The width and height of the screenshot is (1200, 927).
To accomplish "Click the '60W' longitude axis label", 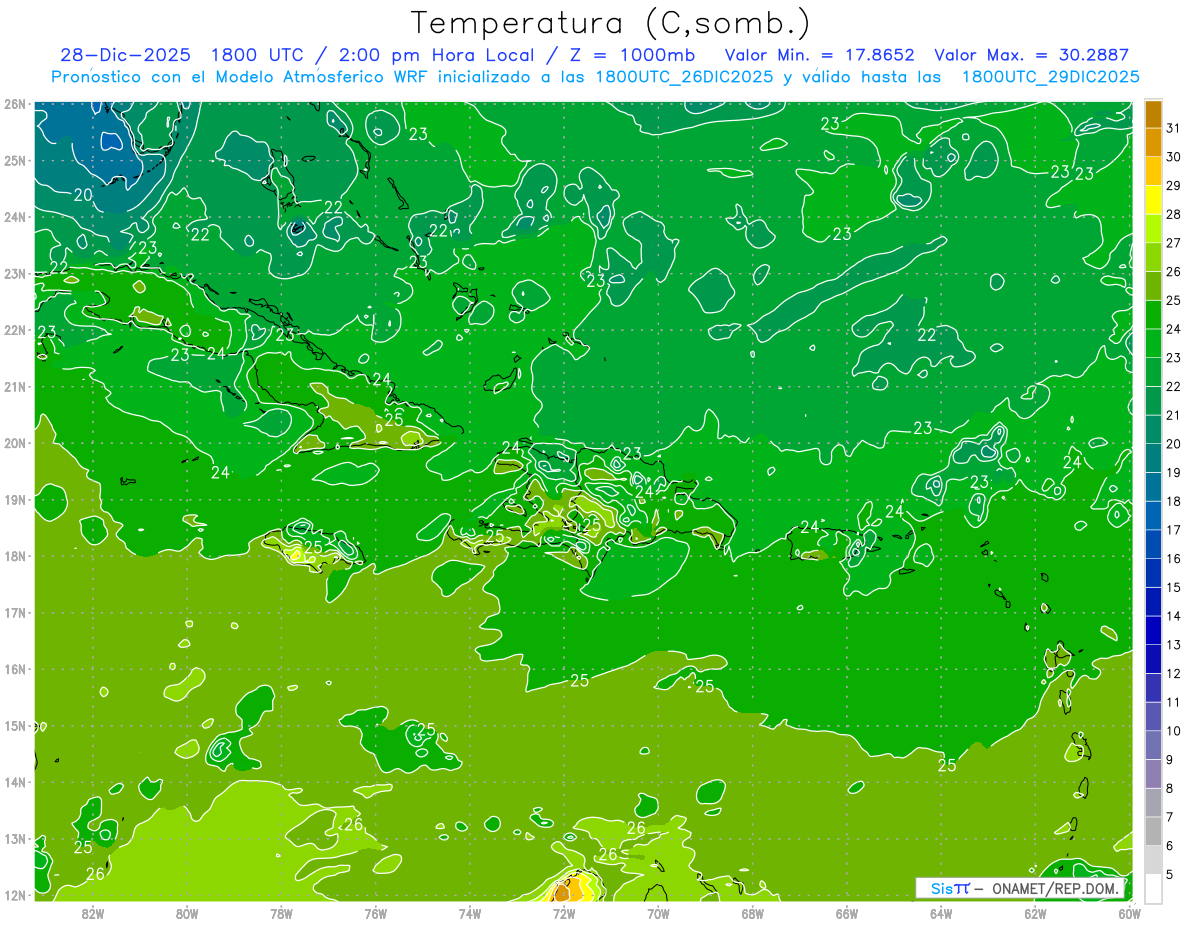I will 1130,913.
